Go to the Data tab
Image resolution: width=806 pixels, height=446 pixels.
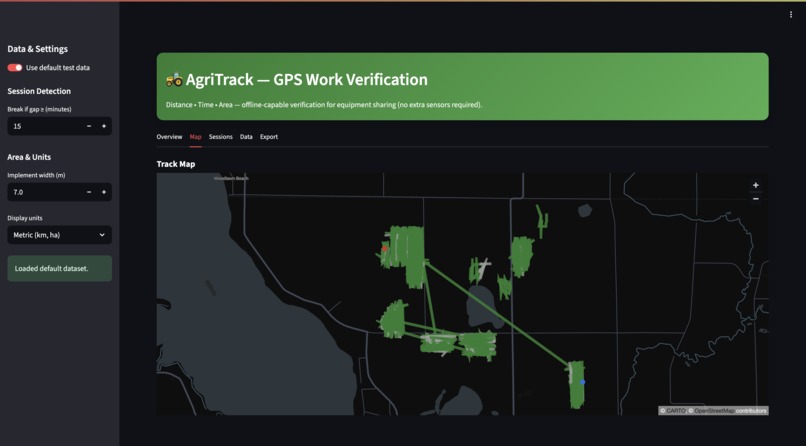246,137
